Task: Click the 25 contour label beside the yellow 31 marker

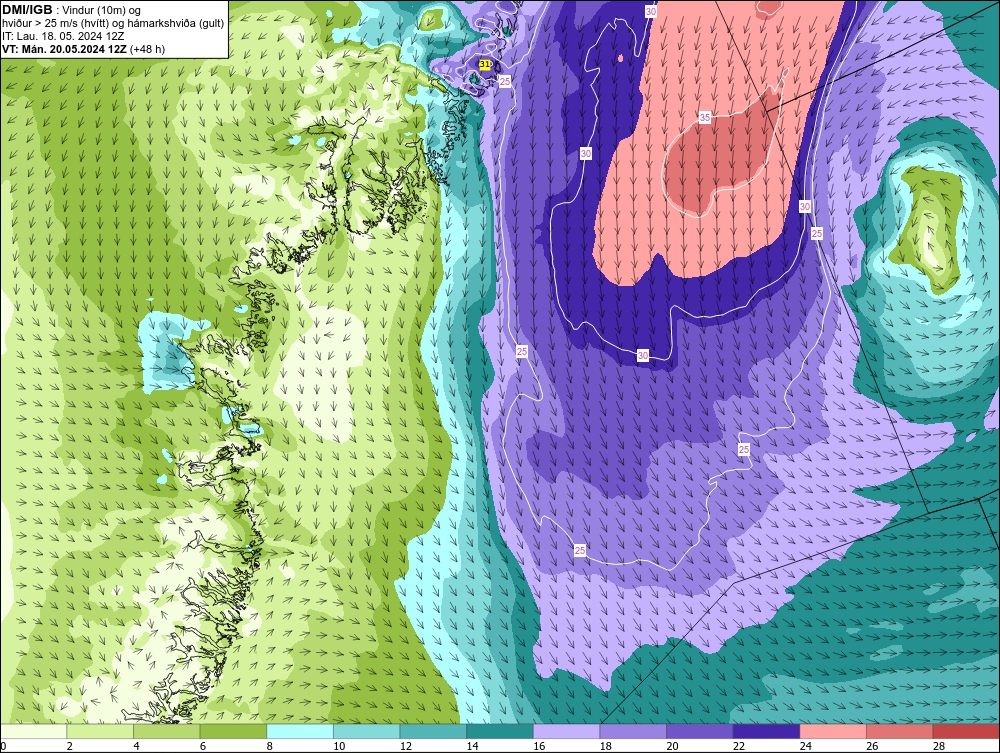Action: [x=505, y=81]
